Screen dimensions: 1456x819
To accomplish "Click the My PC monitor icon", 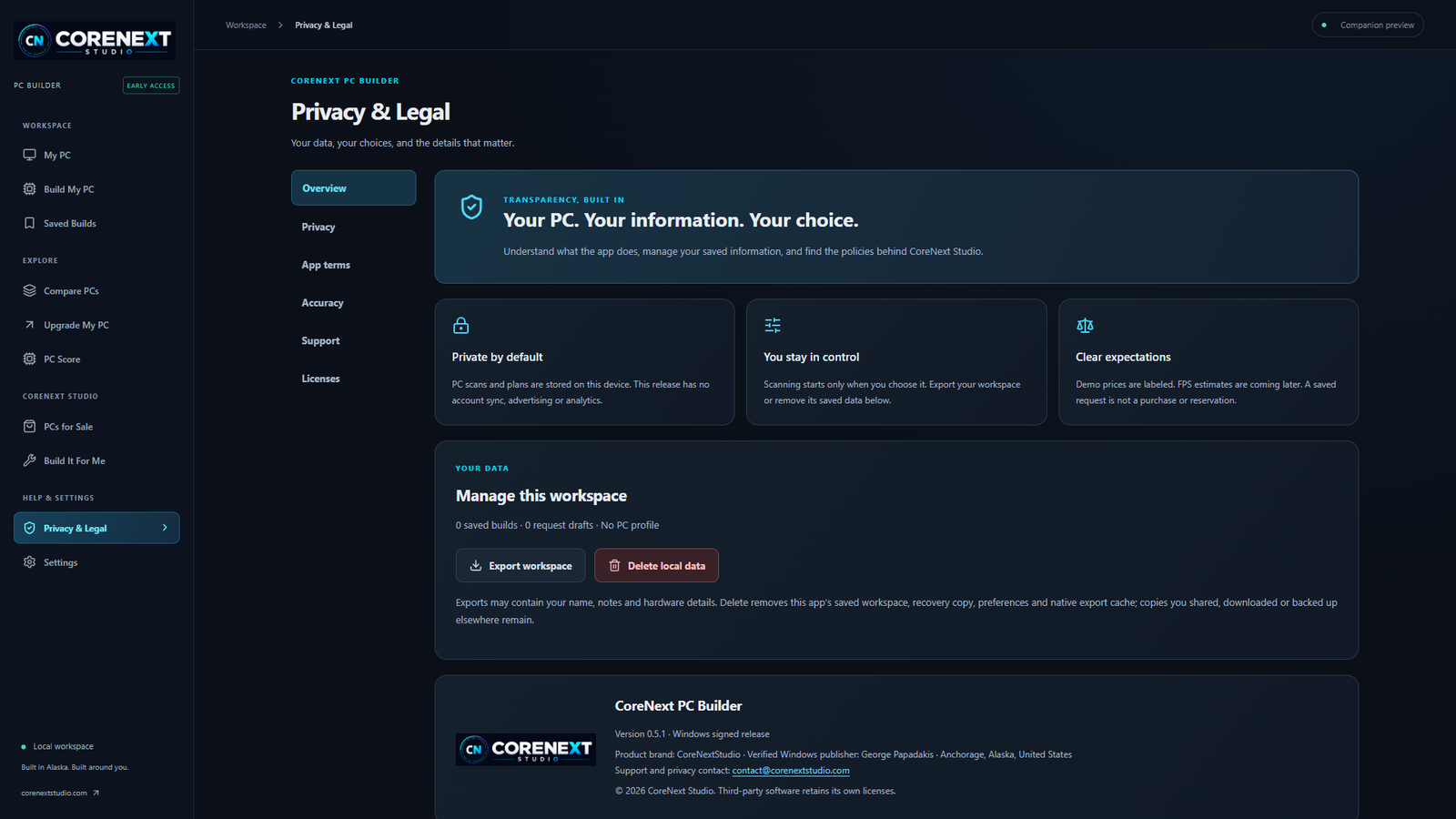I will pyautogui.click(x=29, y=155).
